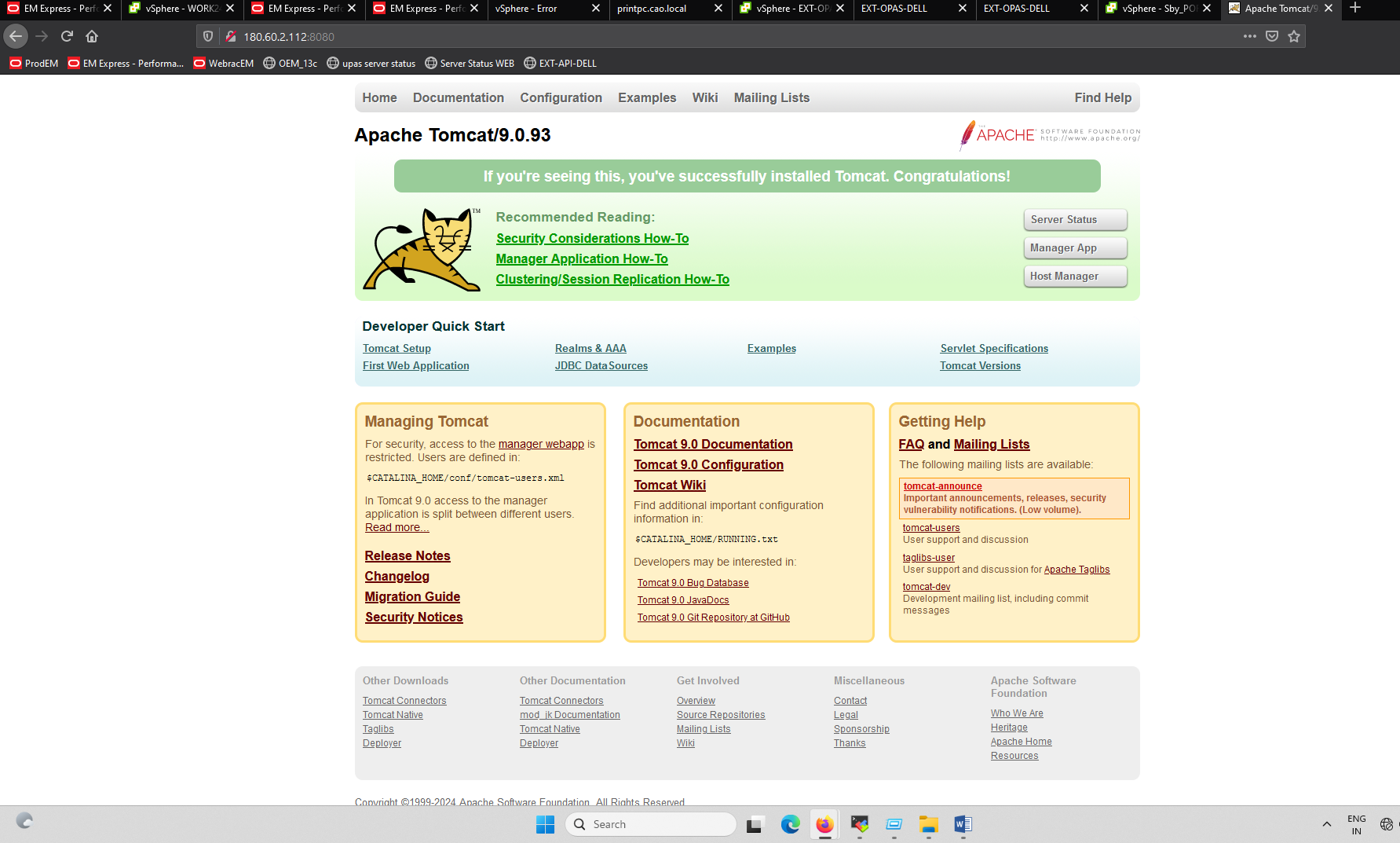Click the browser Reload page icon
This screenshot has width=1400, height=843.
click(67, 36)
